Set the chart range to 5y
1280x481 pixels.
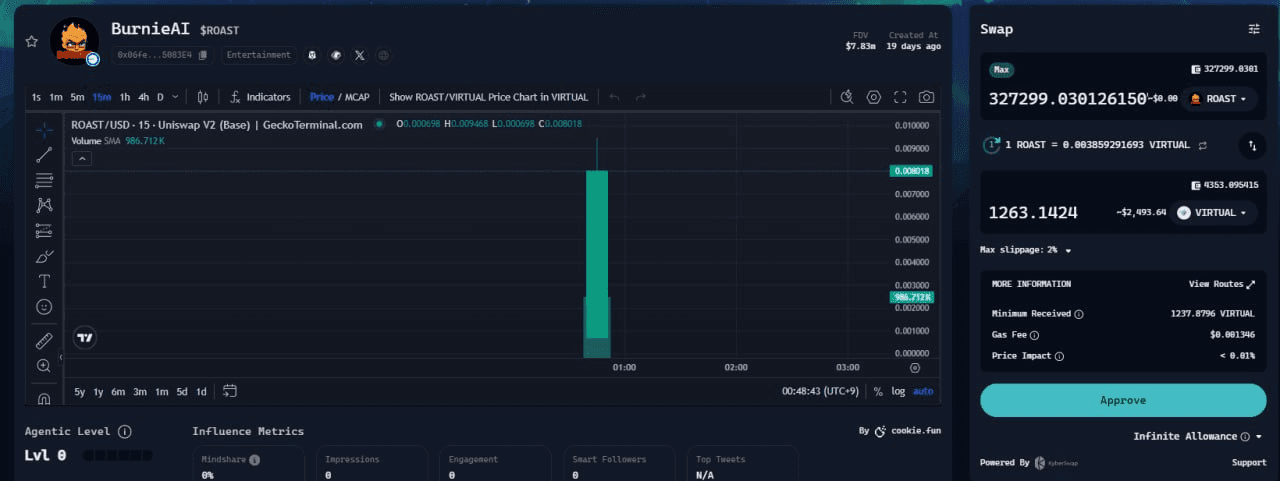click(80, 391)
